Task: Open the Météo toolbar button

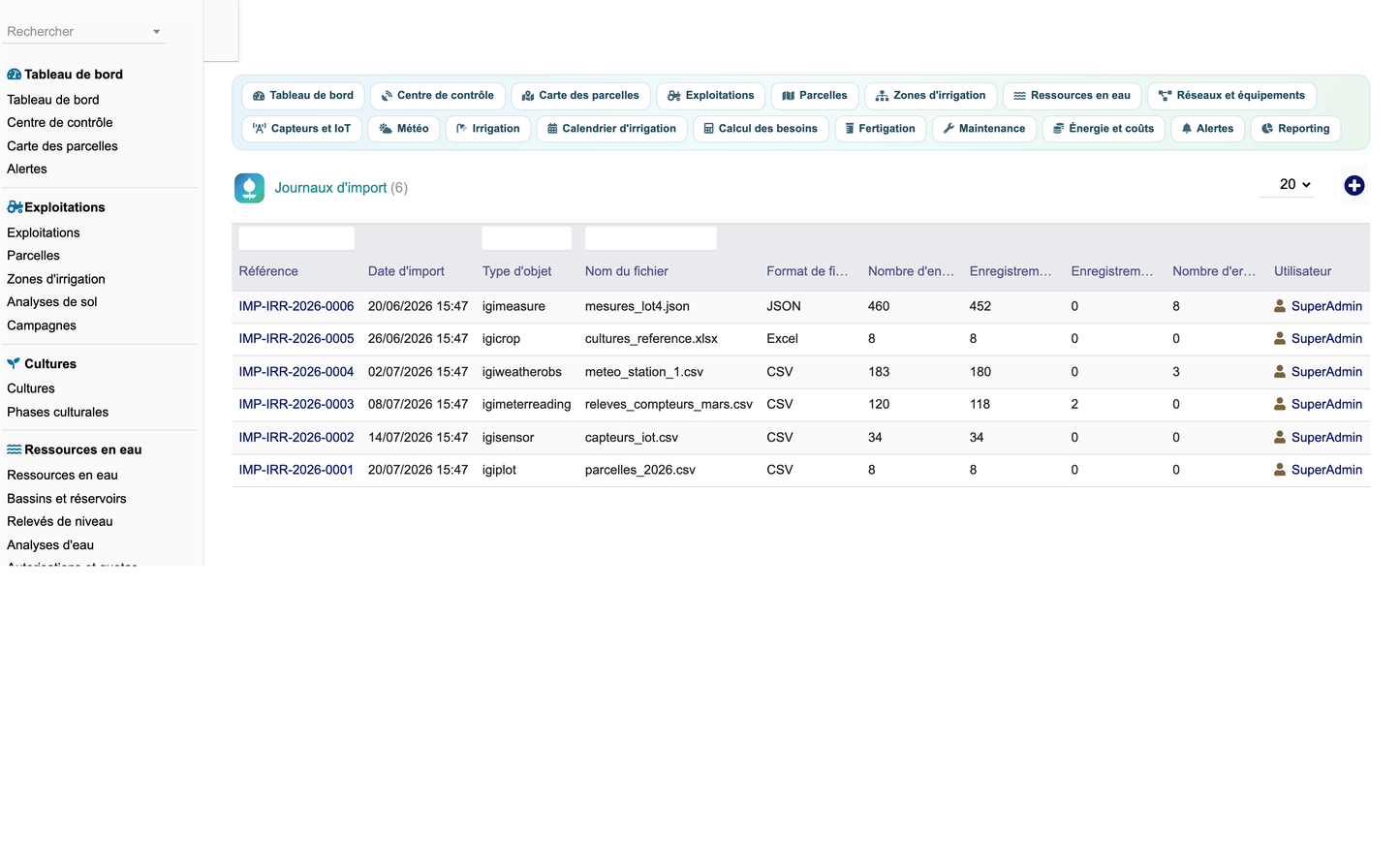Action: (404, 129)
